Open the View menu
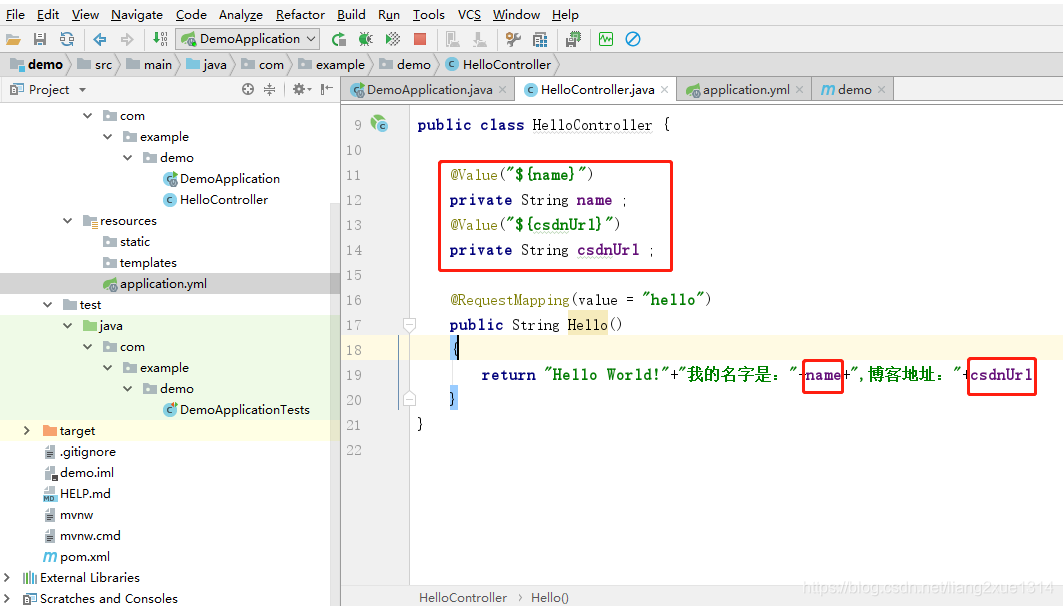This screenshot has width=1063, height=606. [85, 14]
